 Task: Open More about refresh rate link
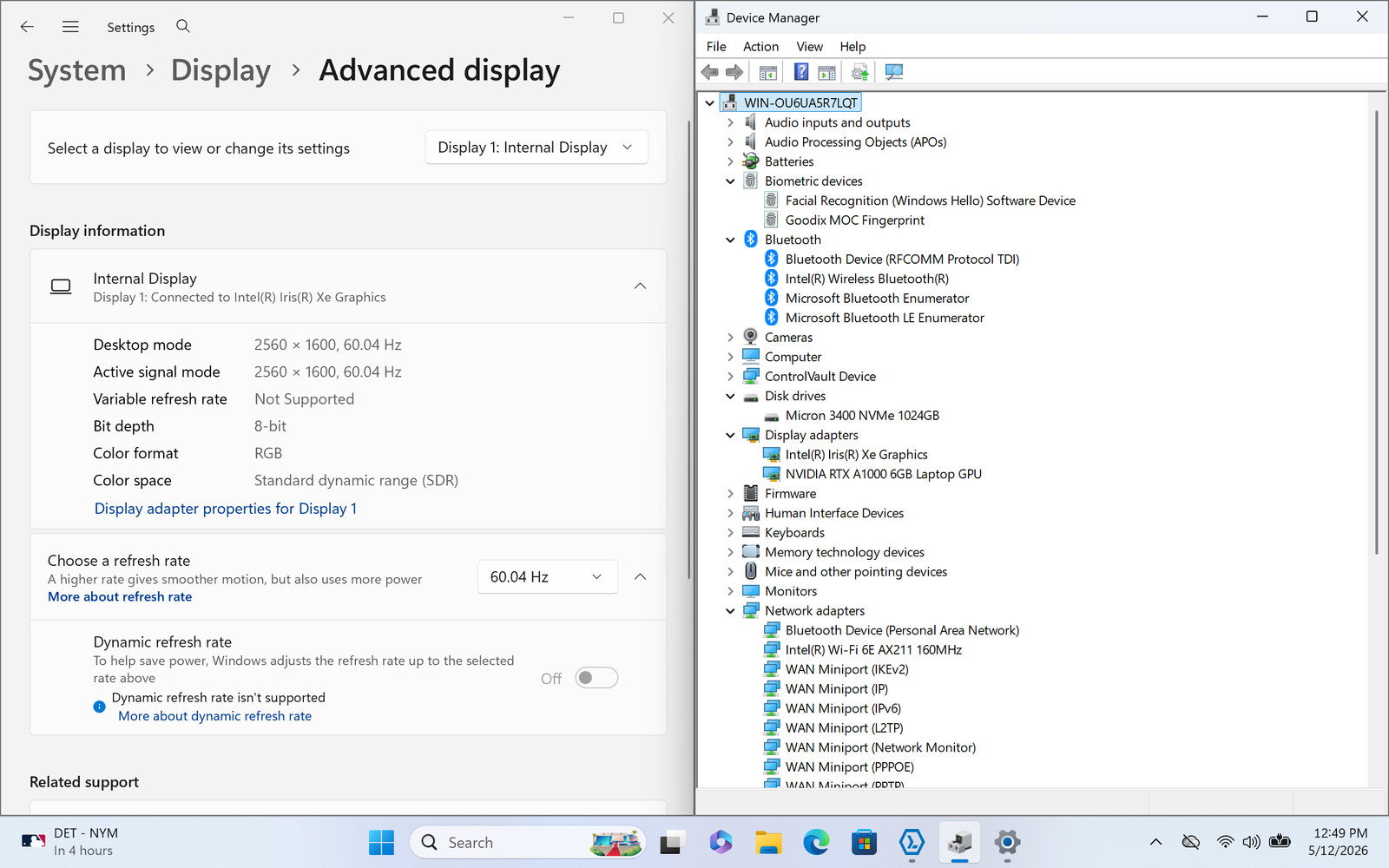[x=120, y=597]
